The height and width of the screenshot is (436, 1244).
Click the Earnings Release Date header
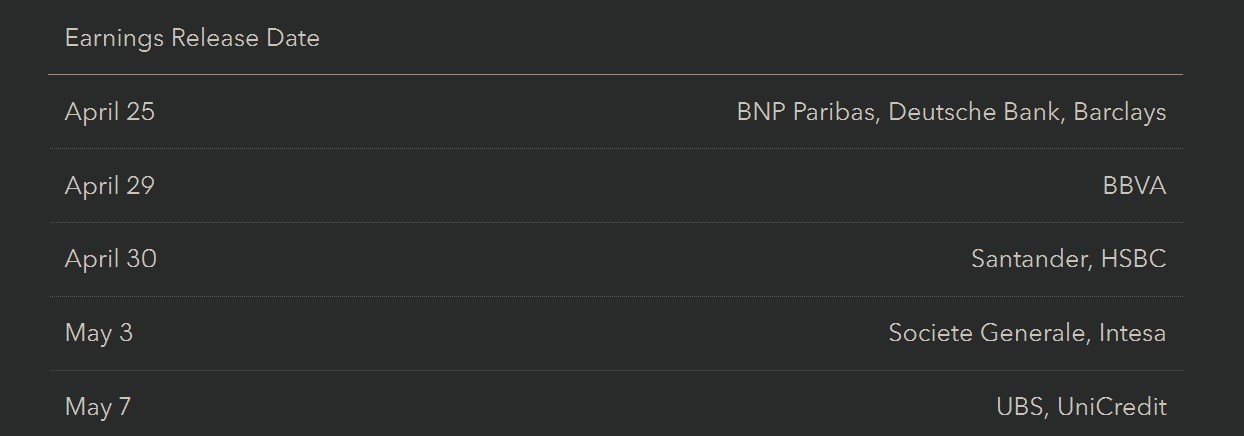192,38
